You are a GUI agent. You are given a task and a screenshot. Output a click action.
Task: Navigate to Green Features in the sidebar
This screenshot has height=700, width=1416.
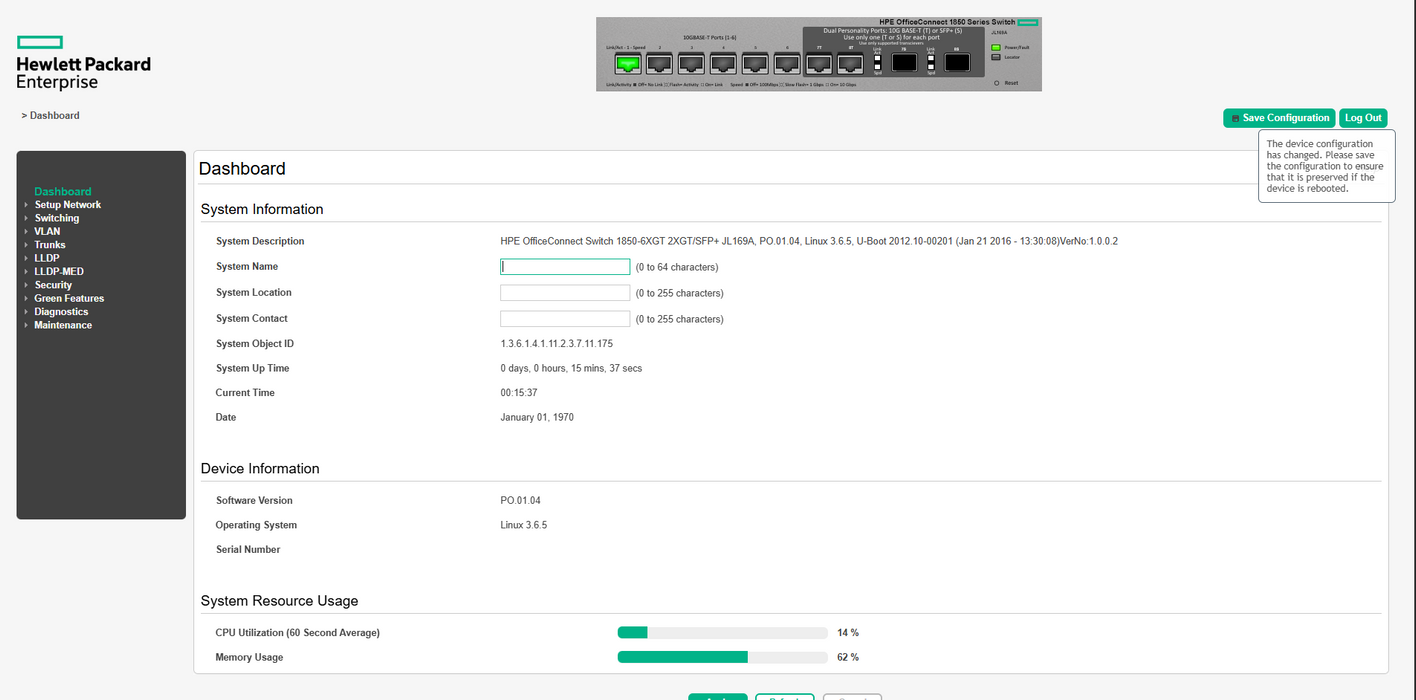pyautogui.click(x=68, y=297)
